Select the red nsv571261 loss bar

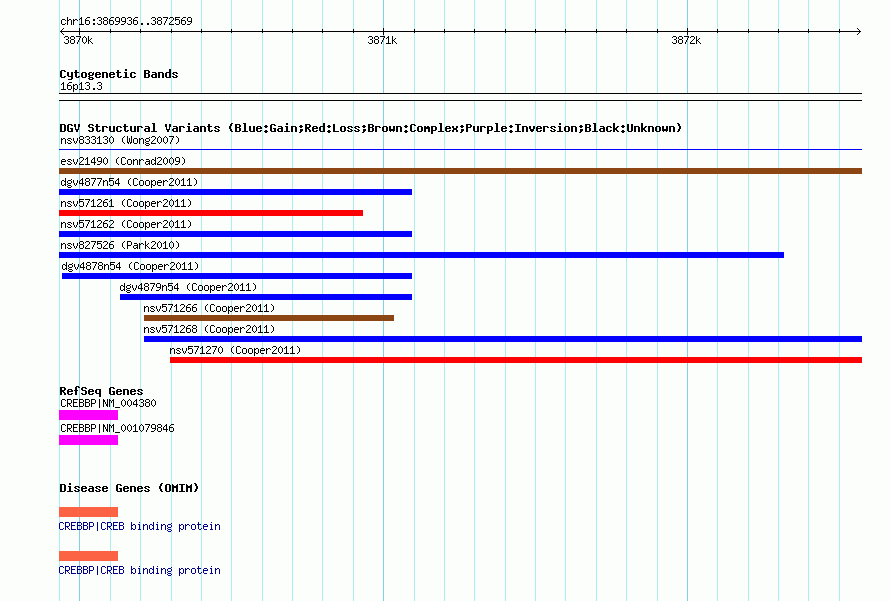[211, 213]
